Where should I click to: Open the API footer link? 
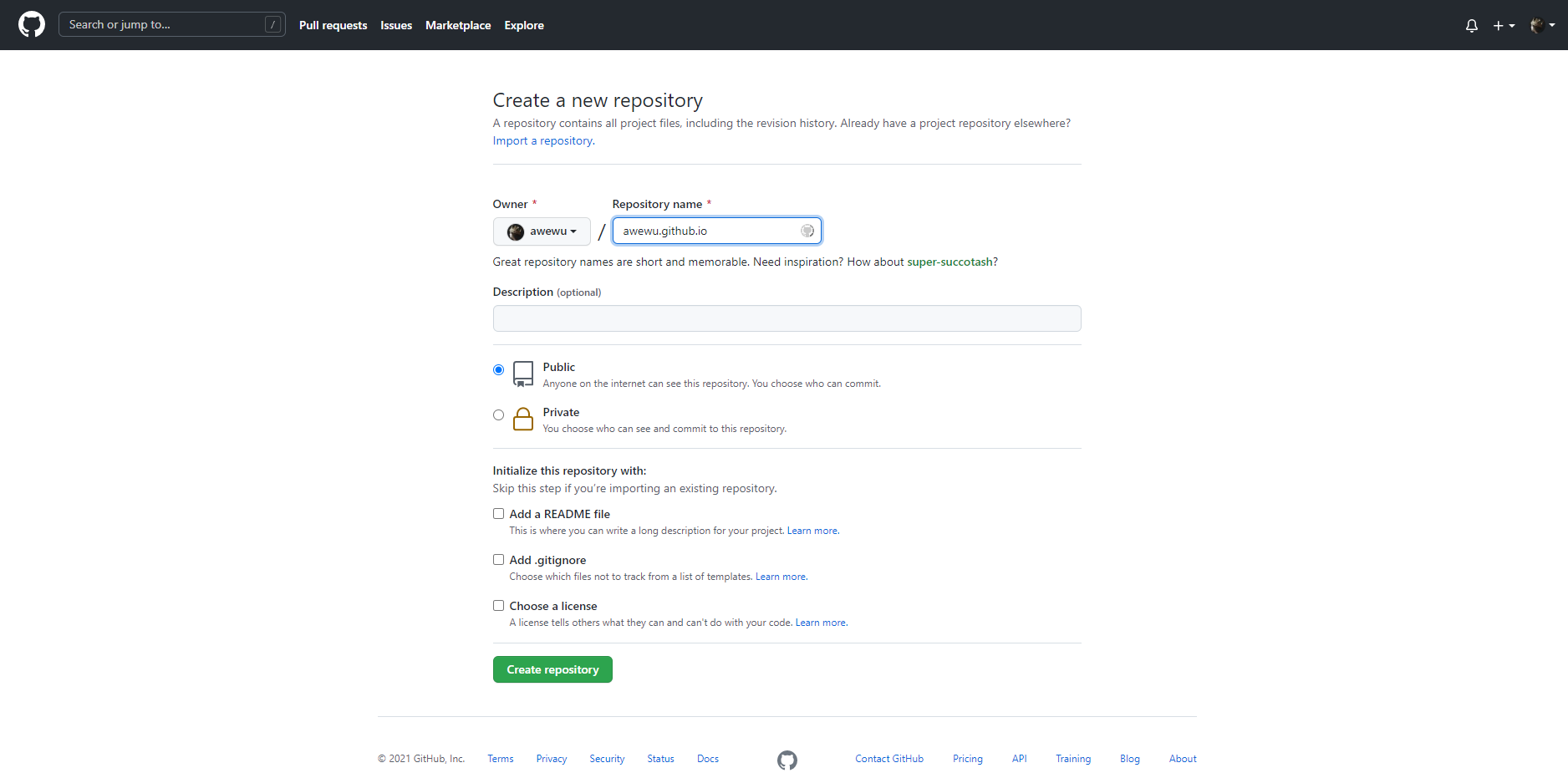[1020, 759]
